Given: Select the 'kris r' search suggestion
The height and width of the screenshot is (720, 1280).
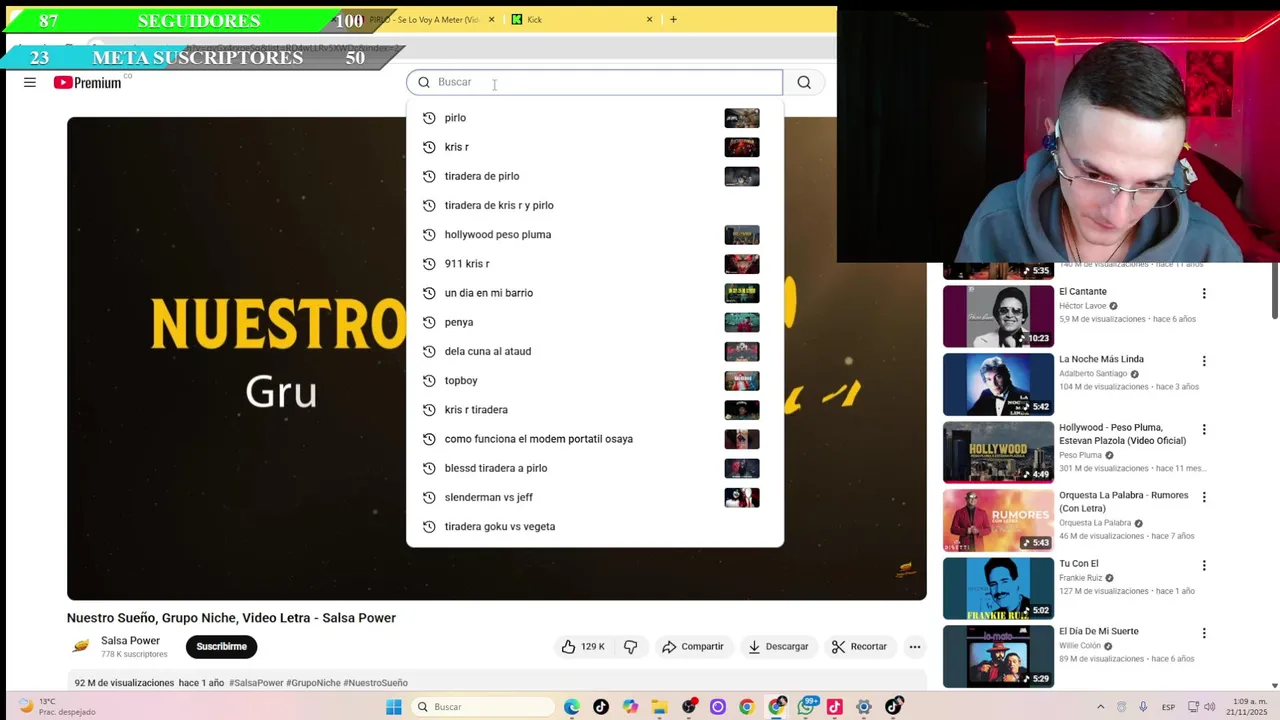Looking at the screenshot, I should tap(594, 147).
